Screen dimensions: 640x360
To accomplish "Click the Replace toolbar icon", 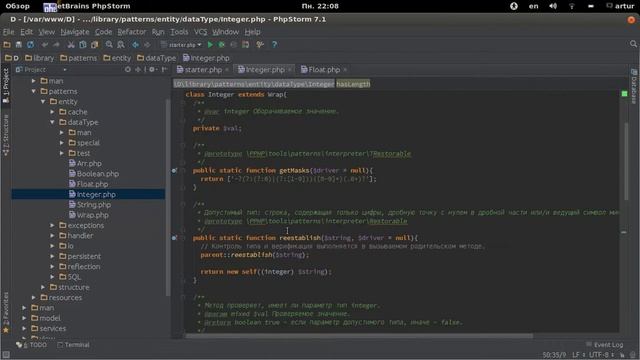I will point(121,45).
